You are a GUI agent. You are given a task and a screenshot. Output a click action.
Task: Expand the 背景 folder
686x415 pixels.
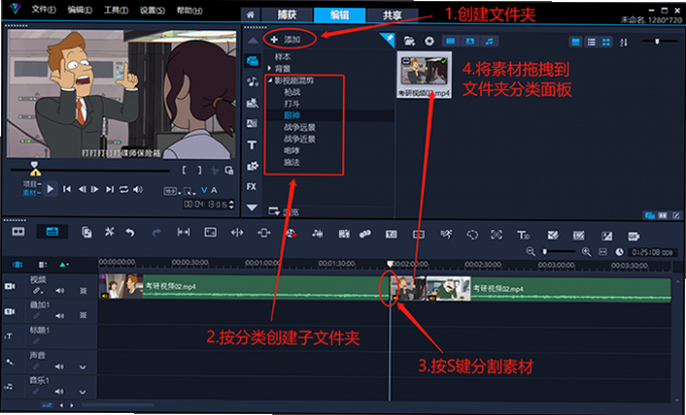(270, 69)
